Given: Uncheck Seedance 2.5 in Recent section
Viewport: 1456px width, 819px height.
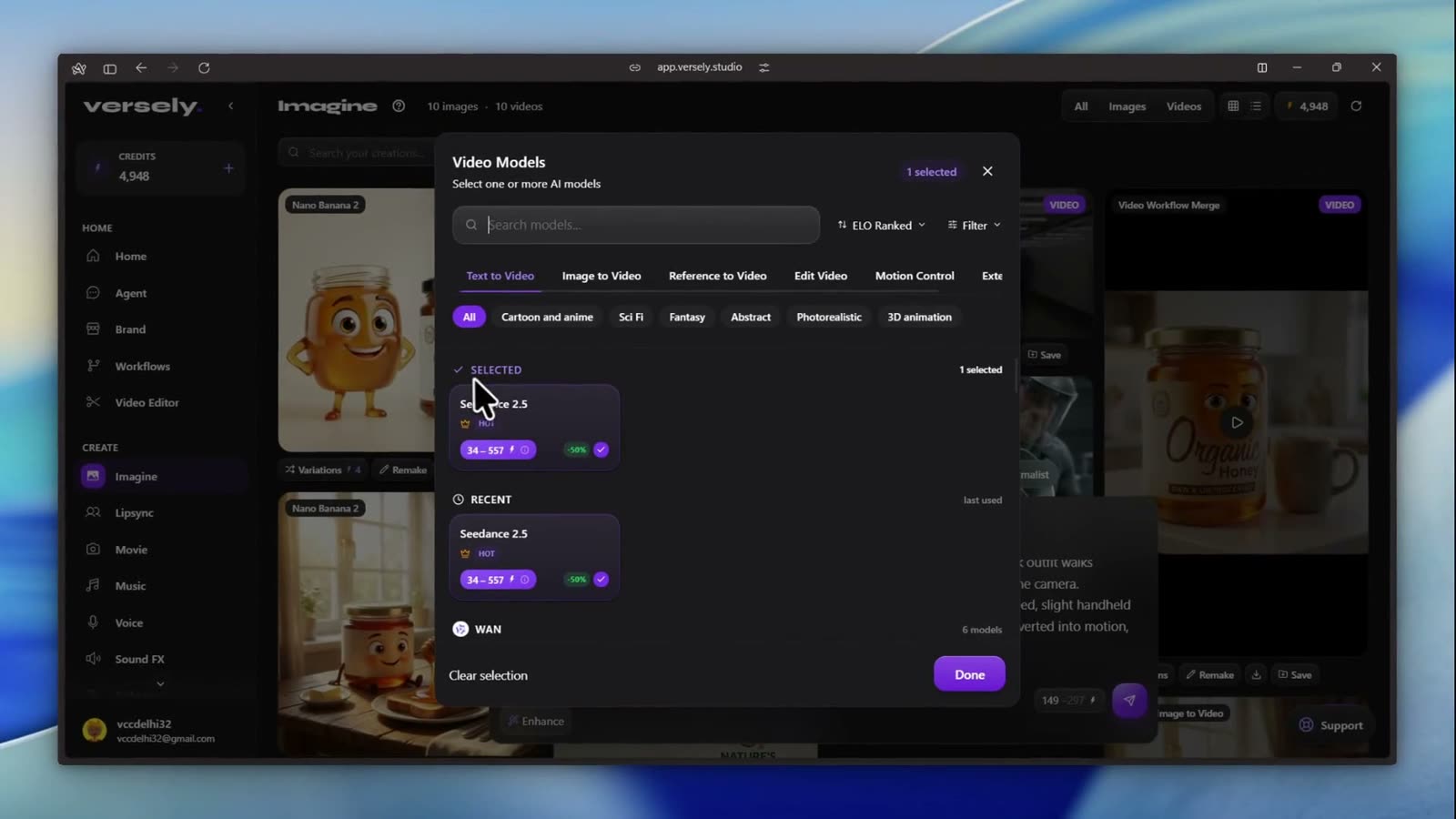Looking at the screenshot, I should click(x=601, y=580).
